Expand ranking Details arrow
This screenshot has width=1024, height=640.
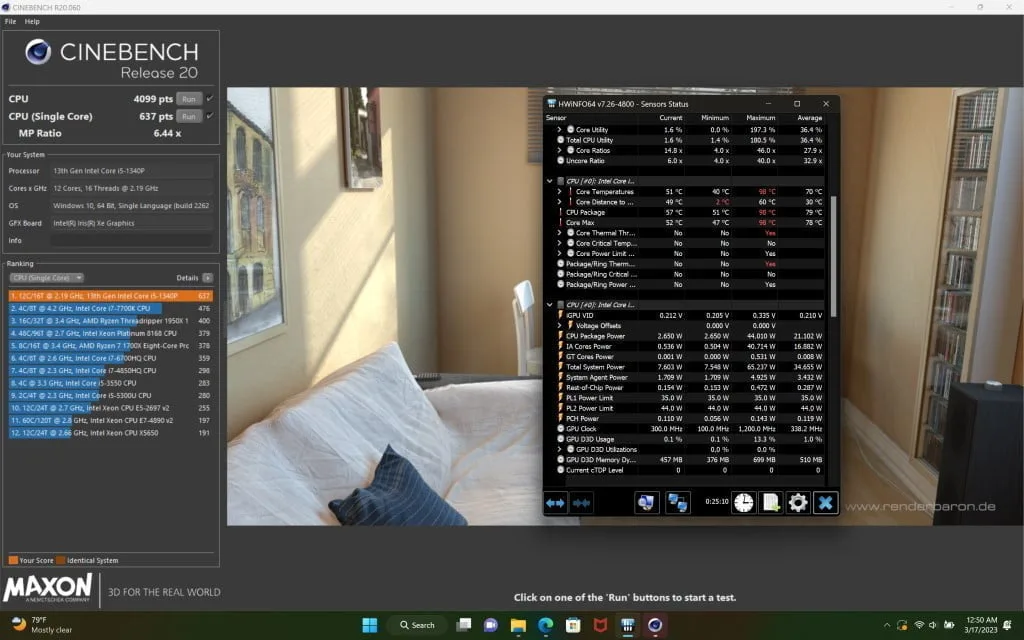[207, 278]
